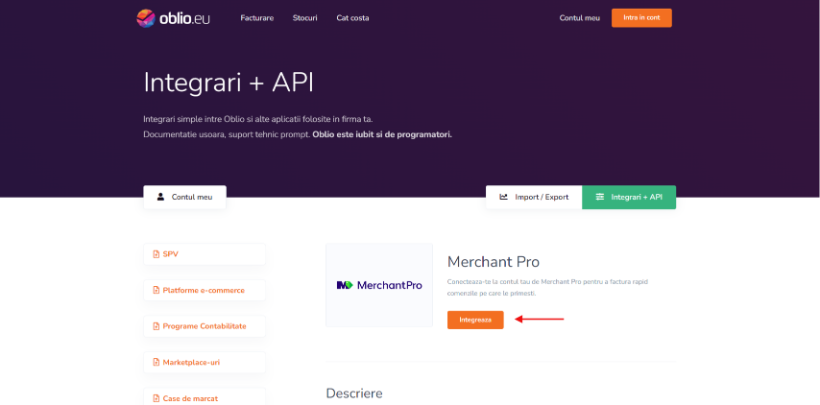Click the document icon beside Case de marcat
The height and width of the screenshot is (405, 820).
point(156,398)
